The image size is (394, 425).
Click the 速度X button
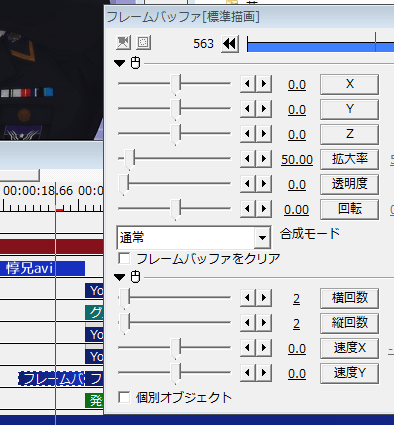pyautogui.click(x=349, y=348)
